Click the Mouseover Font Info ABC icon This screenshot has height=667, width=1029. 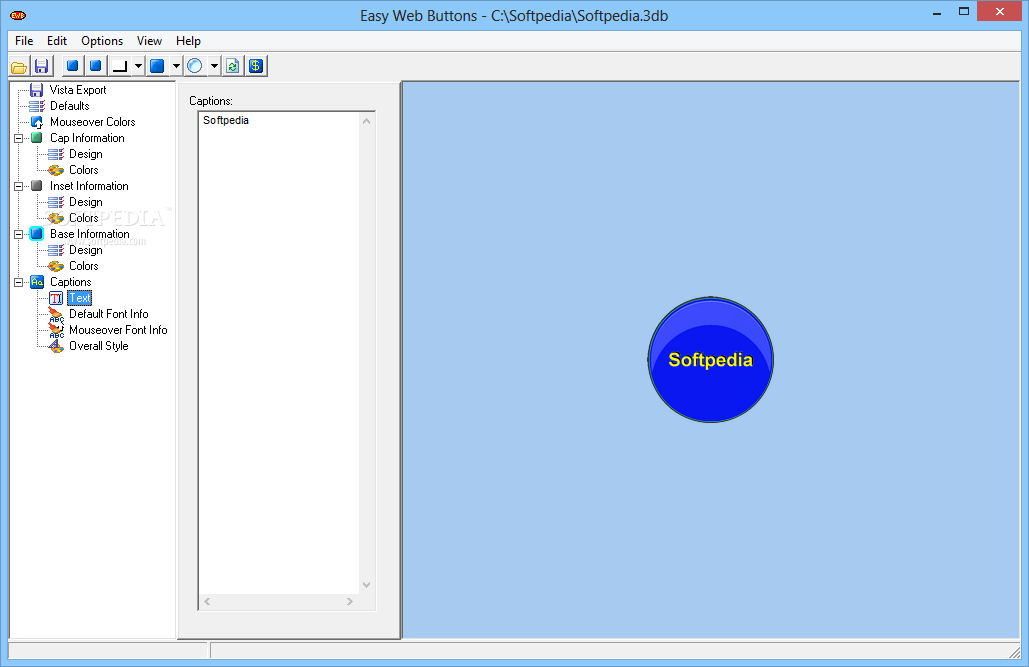[x=56, y=330]
